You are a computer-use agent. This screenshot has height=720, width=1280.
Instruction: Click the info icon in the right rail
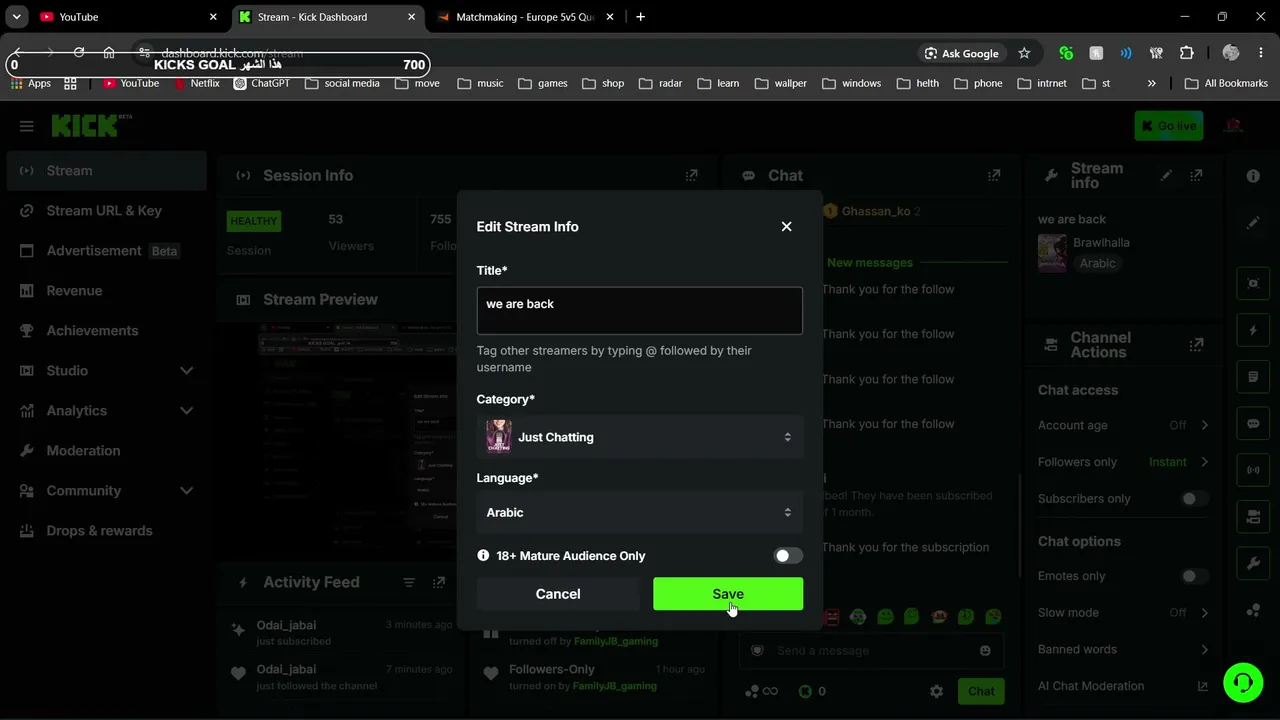(x=1253, y=176)
